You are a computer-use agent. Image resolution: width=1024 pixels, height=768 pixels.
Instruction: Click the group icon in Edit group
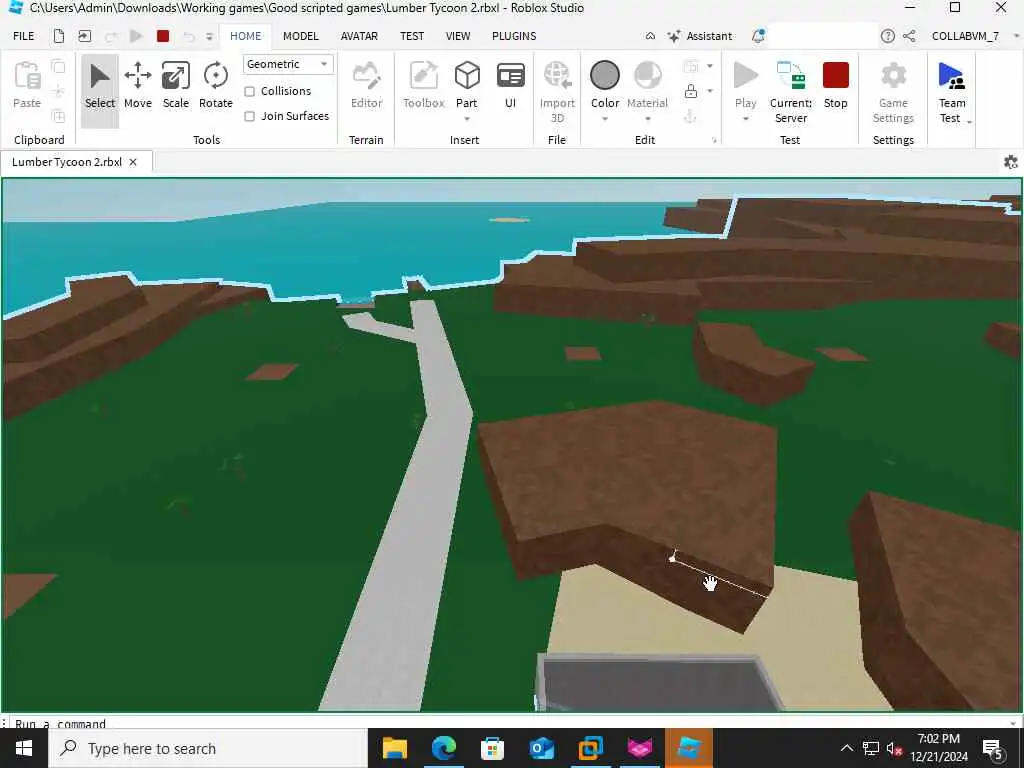click(x=691, y=66)
